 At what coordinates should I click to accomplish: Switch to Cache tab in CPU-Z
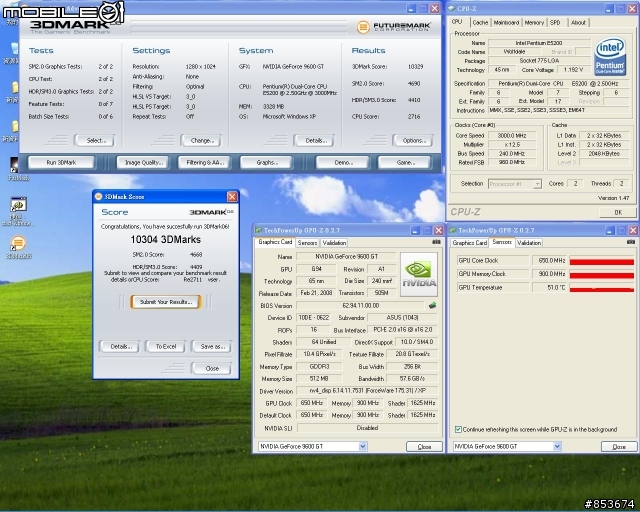[480, 23]
